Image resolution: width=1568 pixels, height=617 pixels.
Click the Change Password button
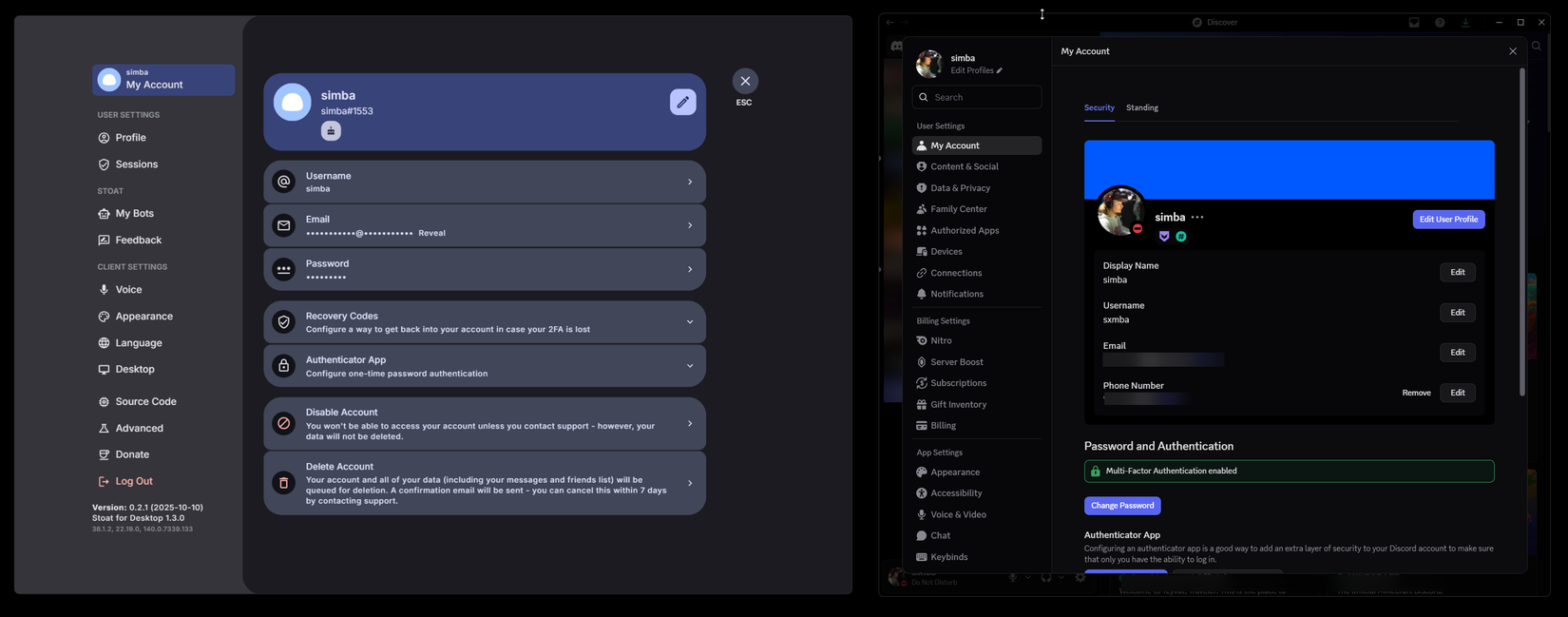[x=1122, y=506]
